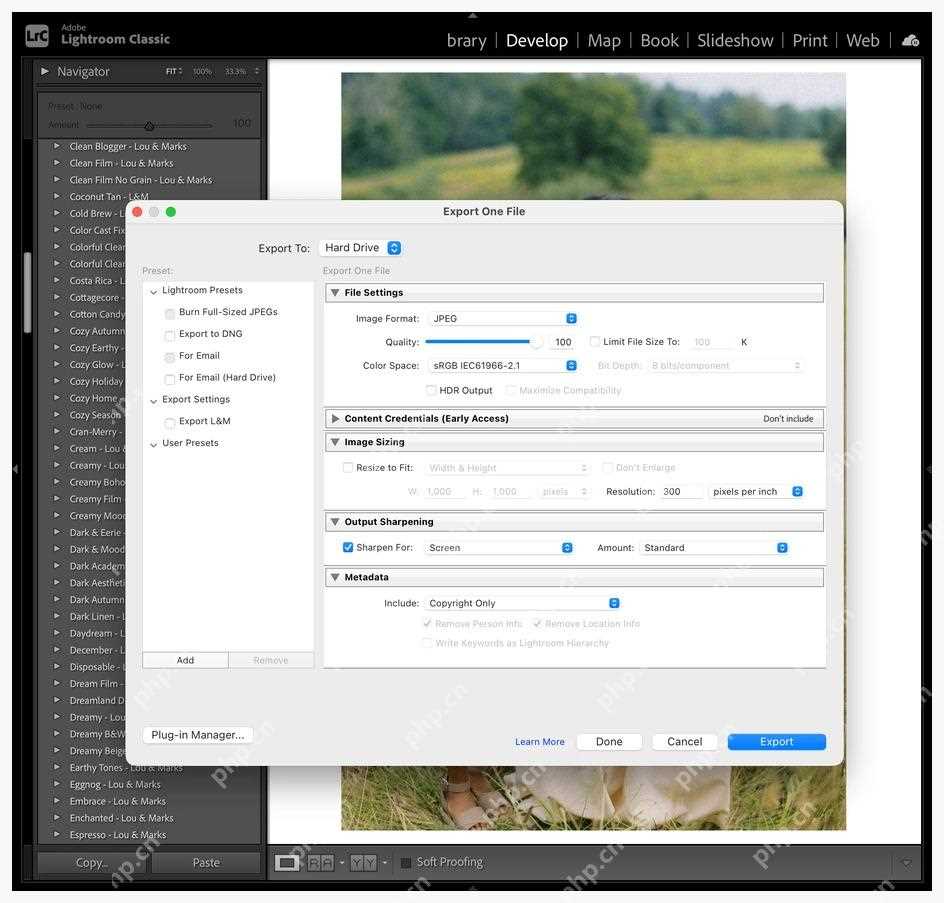This screenshot has height=903, width=944.
Task: Open the sharpening Amount Standard dropdown
Action: tap(714, 548)
